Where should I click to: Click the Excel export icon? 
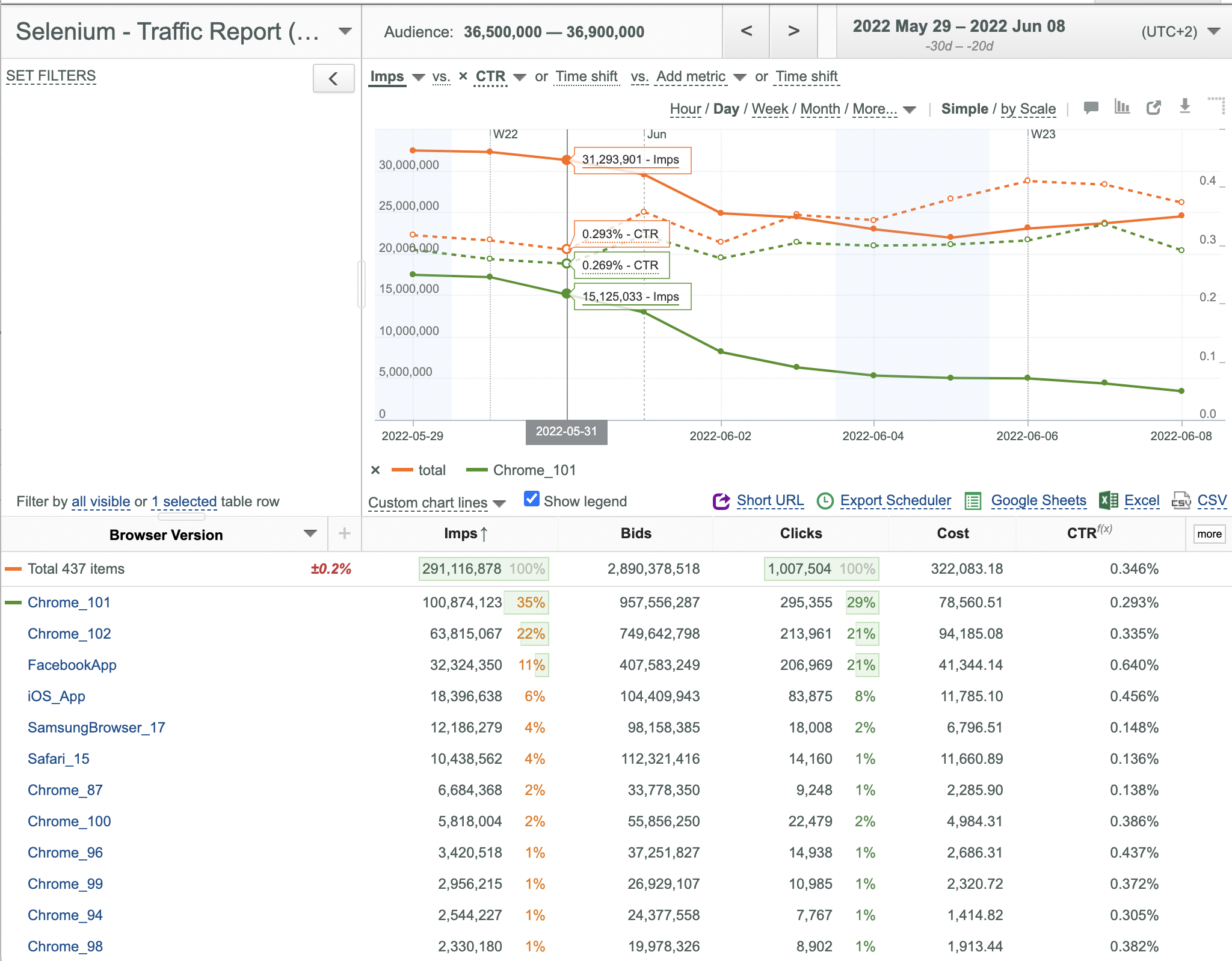[1108, 500]
